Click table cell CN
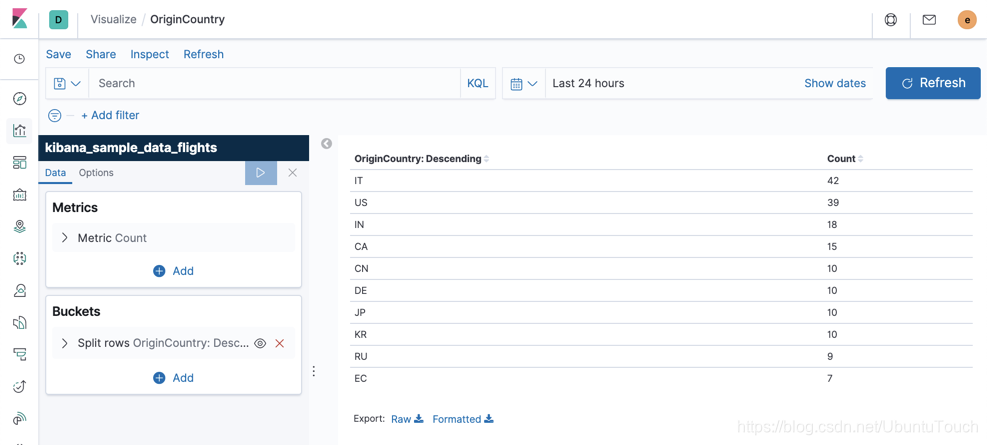Image resolution: width=987 pixels, height=445 pixels. click(x=361, y=269)
